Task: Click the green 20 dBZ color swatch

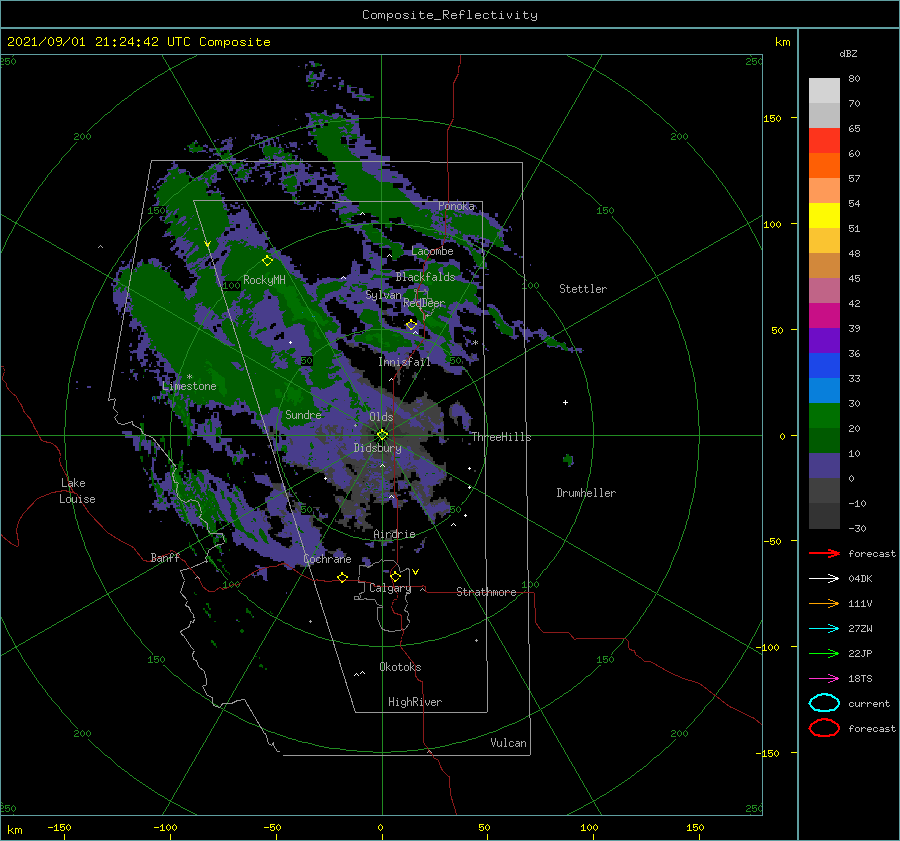Action: (824, 415)
